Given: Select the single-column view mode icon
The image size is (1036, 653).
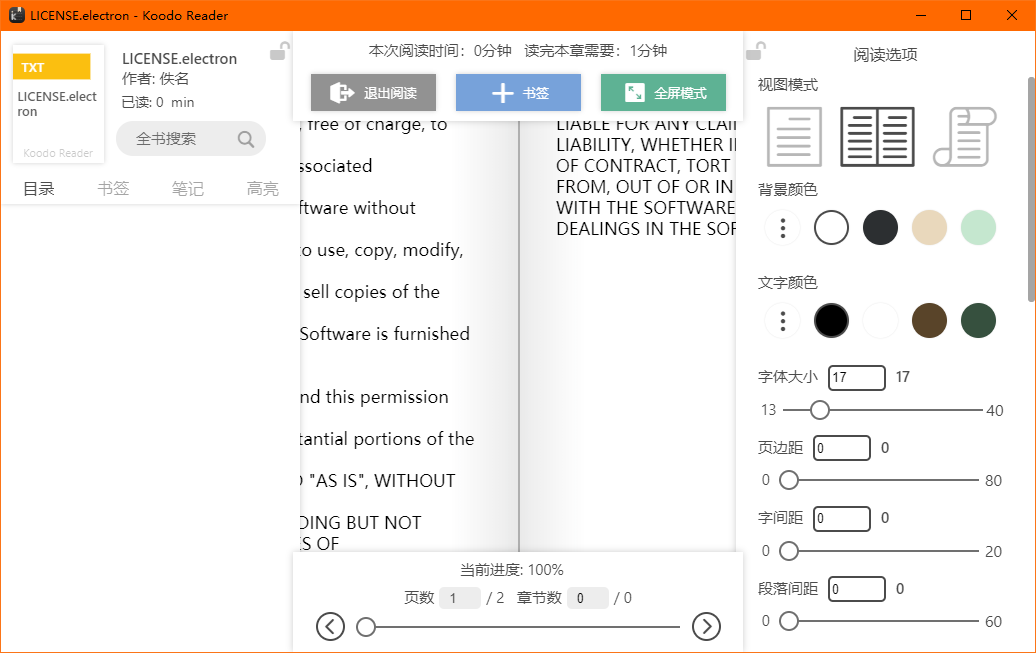Looking at the screenshot, I should [794, 137].
